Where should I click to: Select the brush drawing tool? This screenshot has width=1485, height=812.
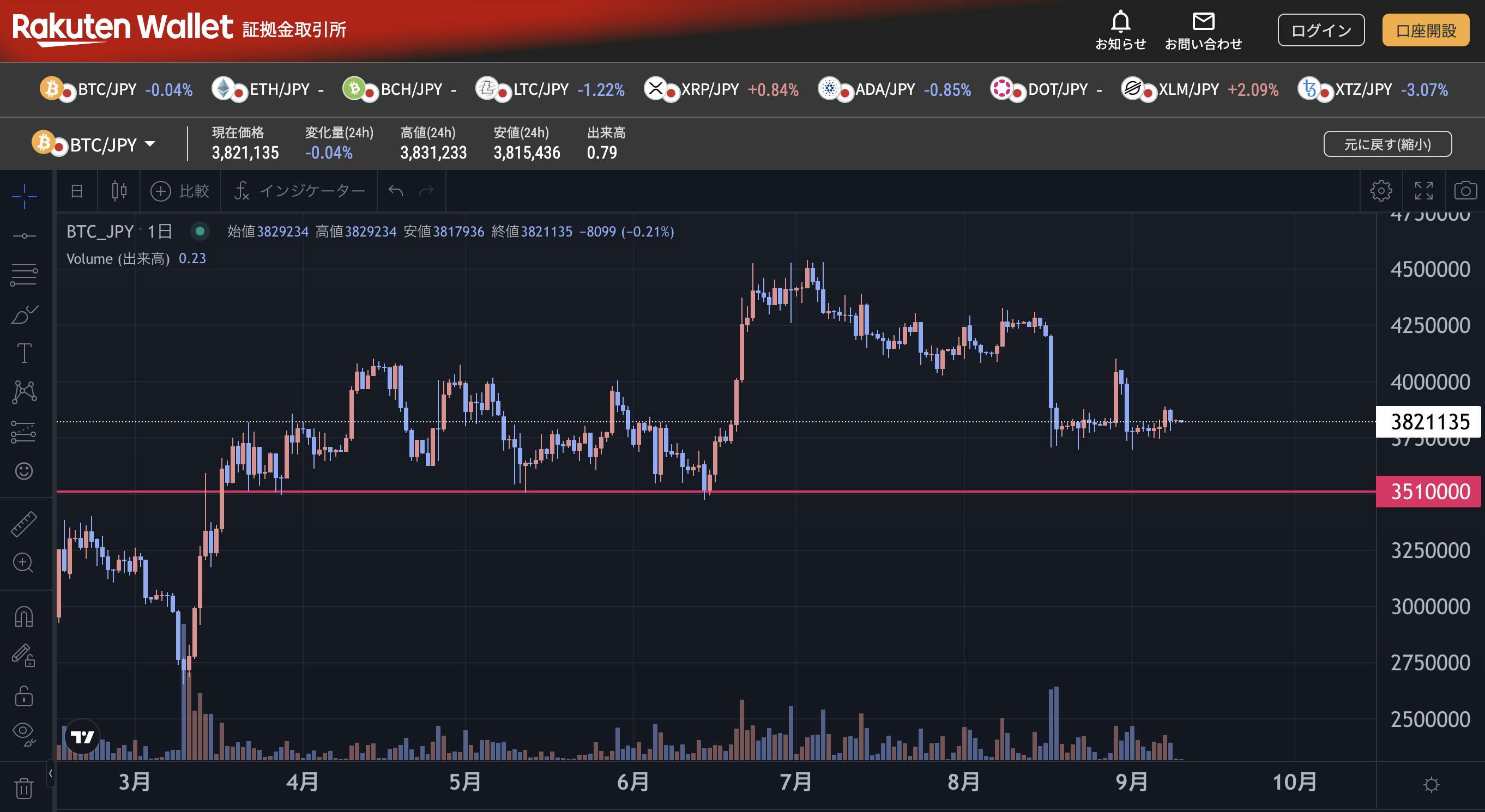tap(23, 314)
